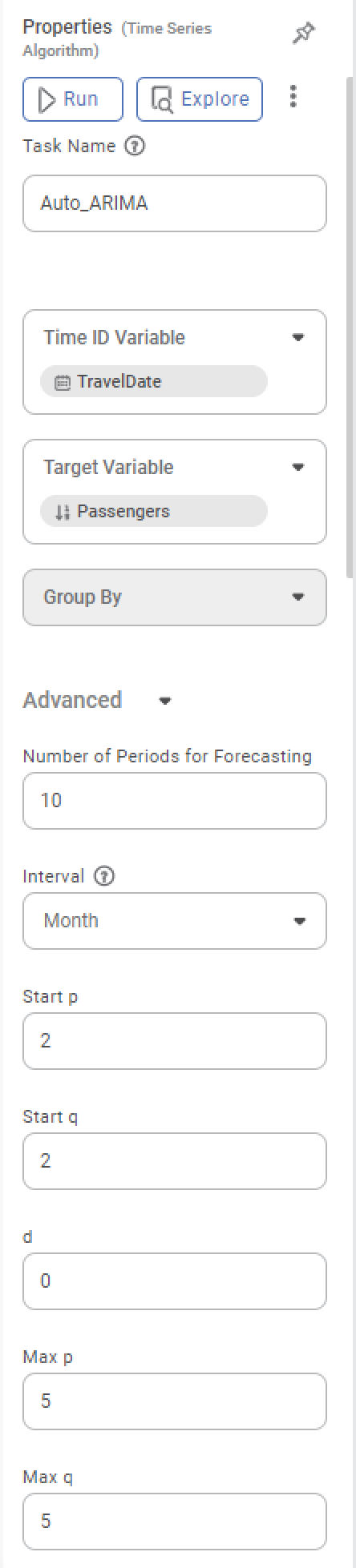Open the Group By dropdown

coord(175,597)
